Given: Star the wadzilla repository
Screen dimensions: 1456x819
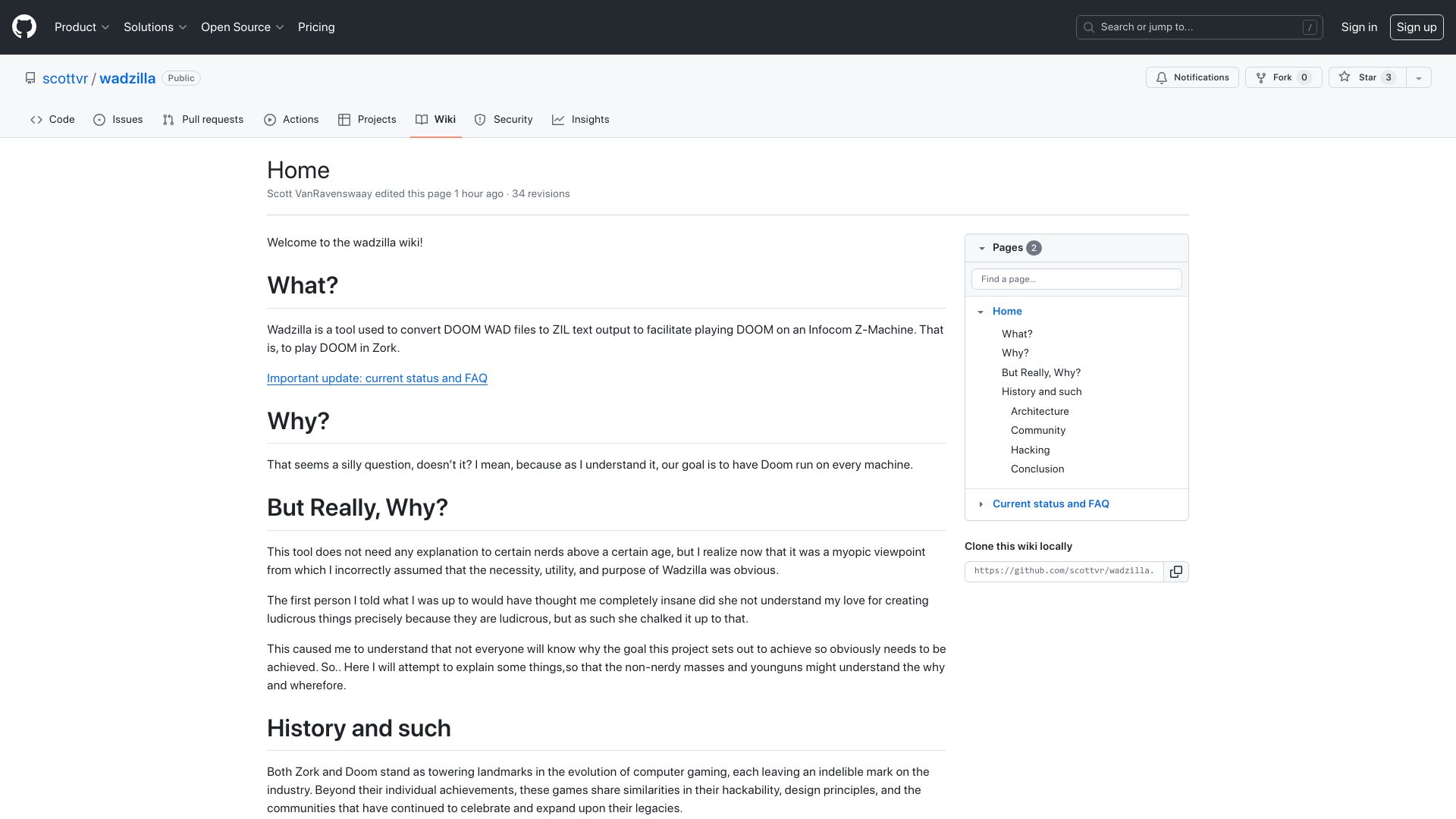Looking at the screenshot, I should click(x=1367, y=77).
